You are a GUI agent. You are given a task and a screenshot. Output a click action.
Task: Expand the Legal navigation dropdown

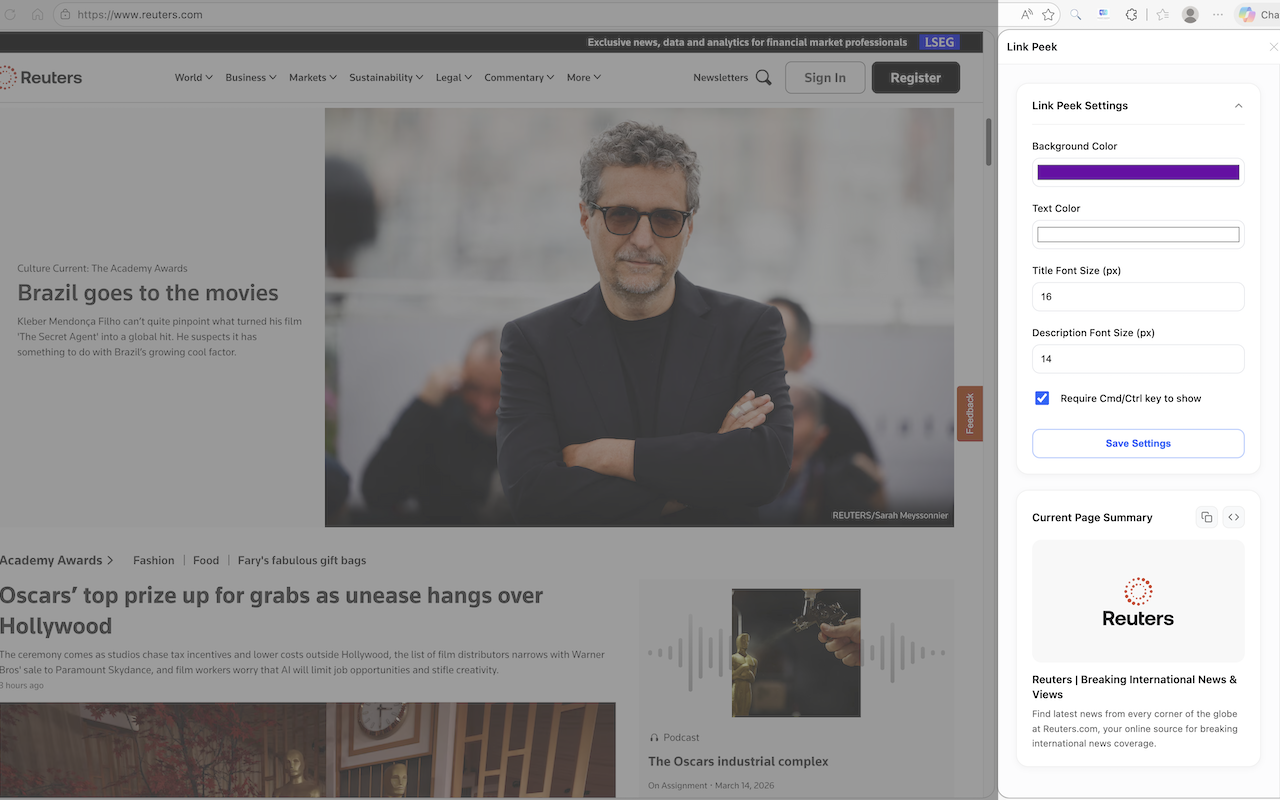click(x=454, y=77)
